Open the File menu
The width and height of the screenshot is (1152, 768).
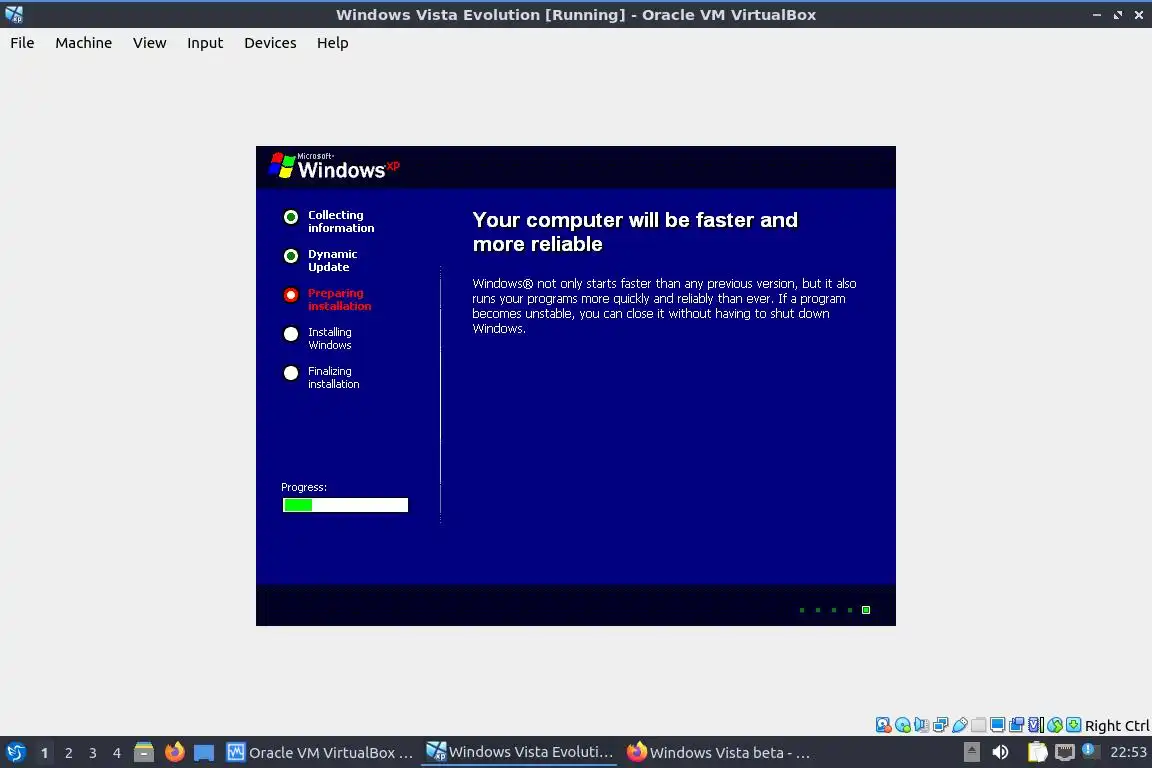(x=22, y=43)
